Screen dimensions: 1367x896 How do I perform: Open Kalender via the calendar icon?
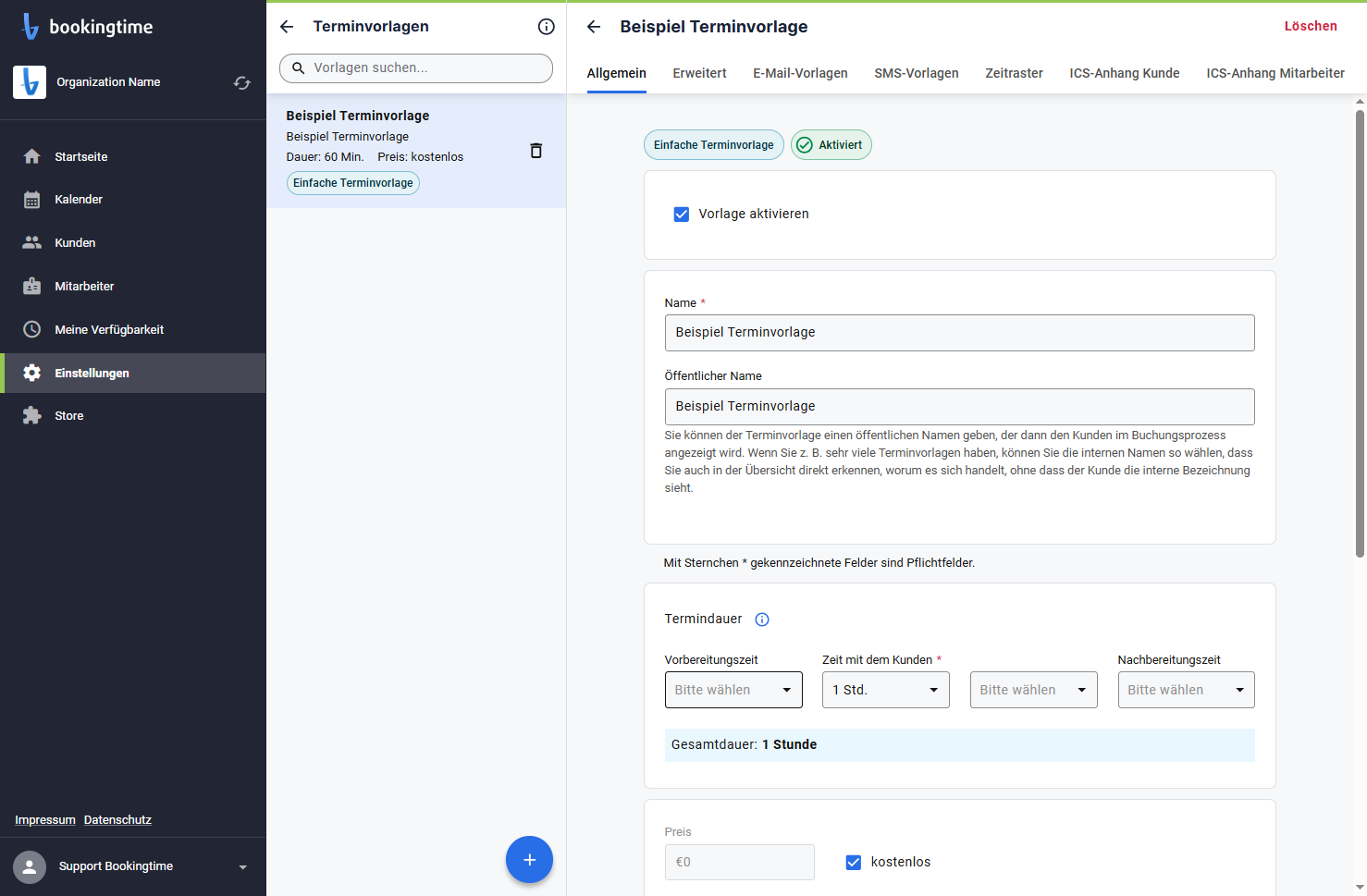tap(32, 200)
